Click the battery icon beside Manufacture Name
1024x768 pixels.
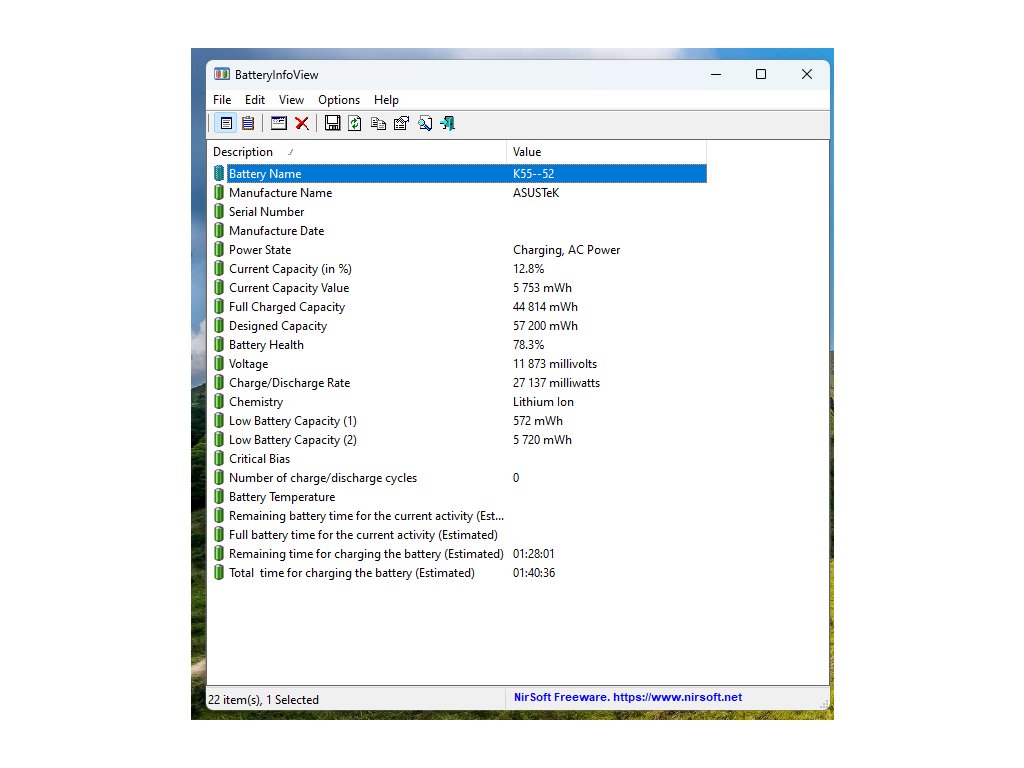pyautogui.click(x=219, y=193)
